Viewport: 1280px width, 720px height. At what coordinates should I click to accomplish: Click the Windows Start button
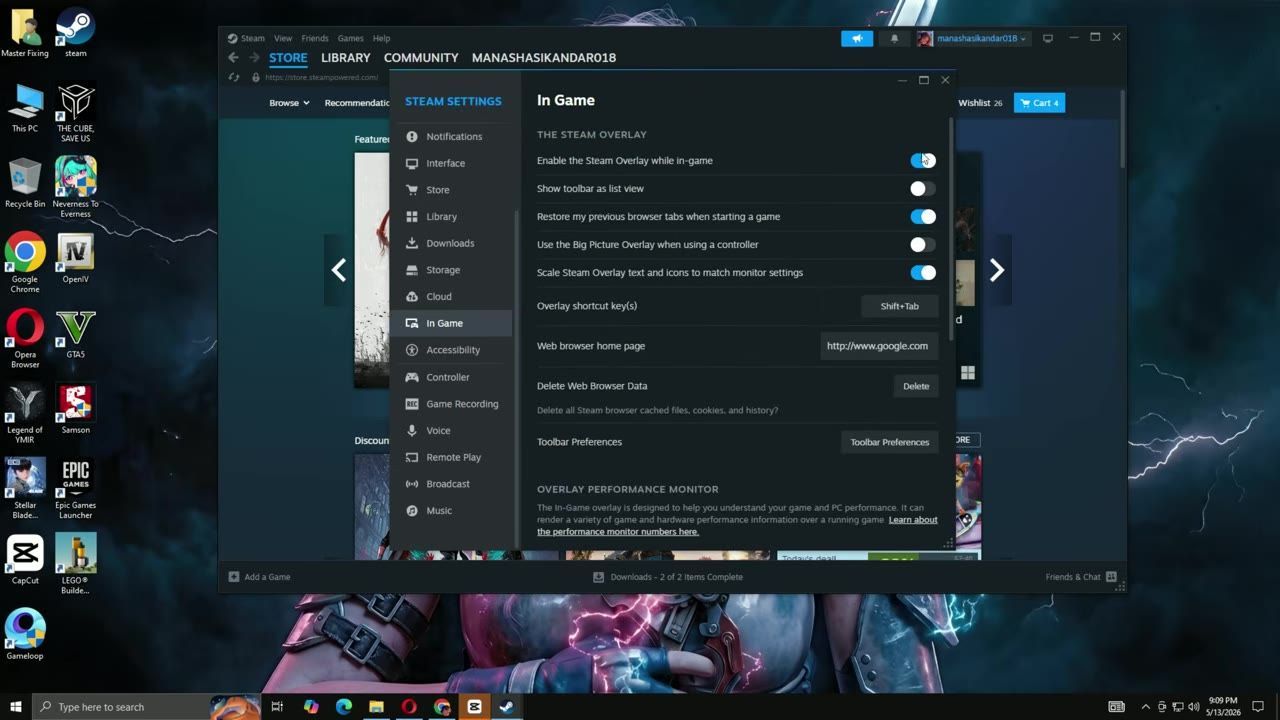click(x=16, y=707)
